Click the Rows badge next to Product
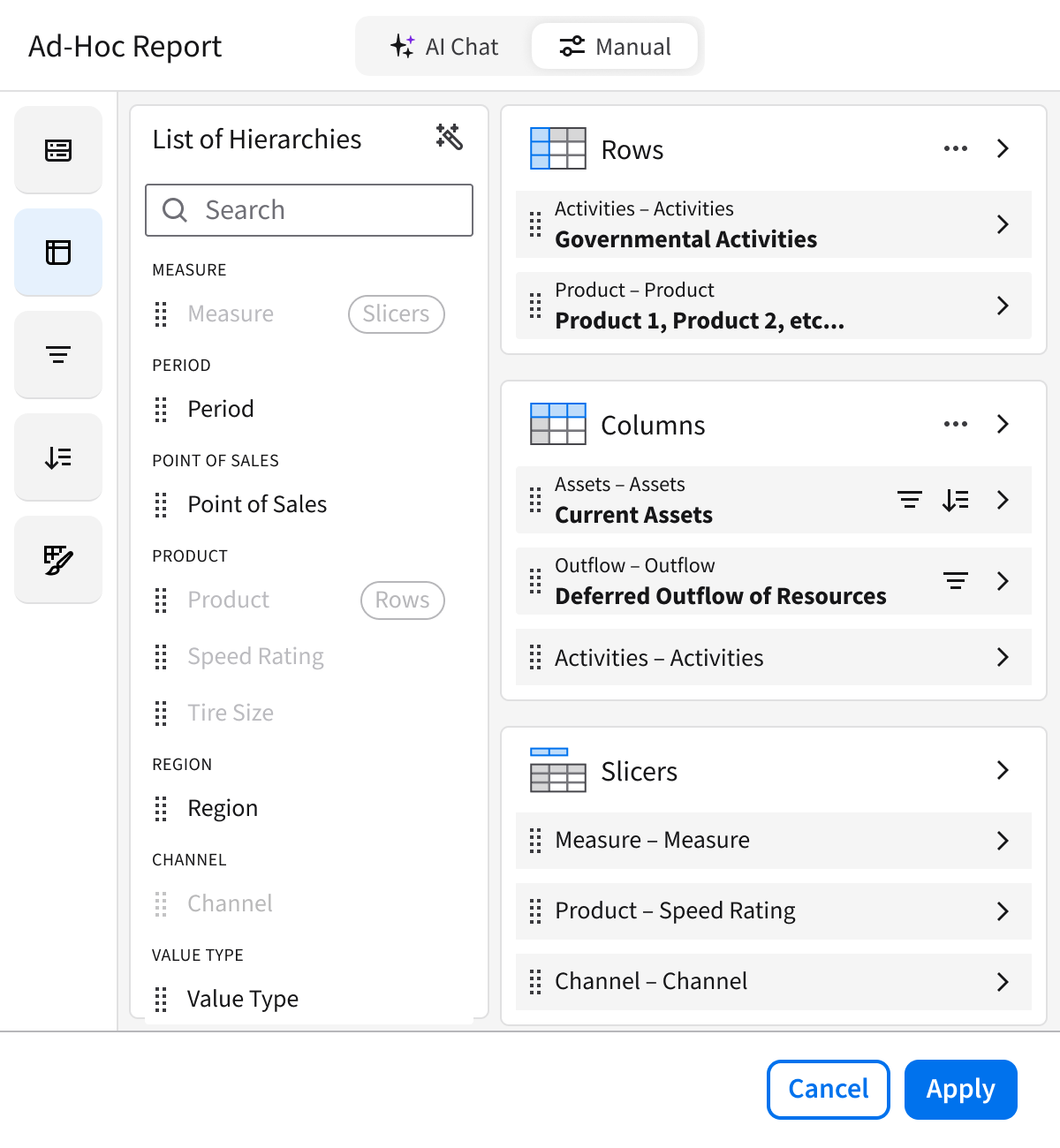The width and height of the screenshot is (1060, 1148). [403, 600]
